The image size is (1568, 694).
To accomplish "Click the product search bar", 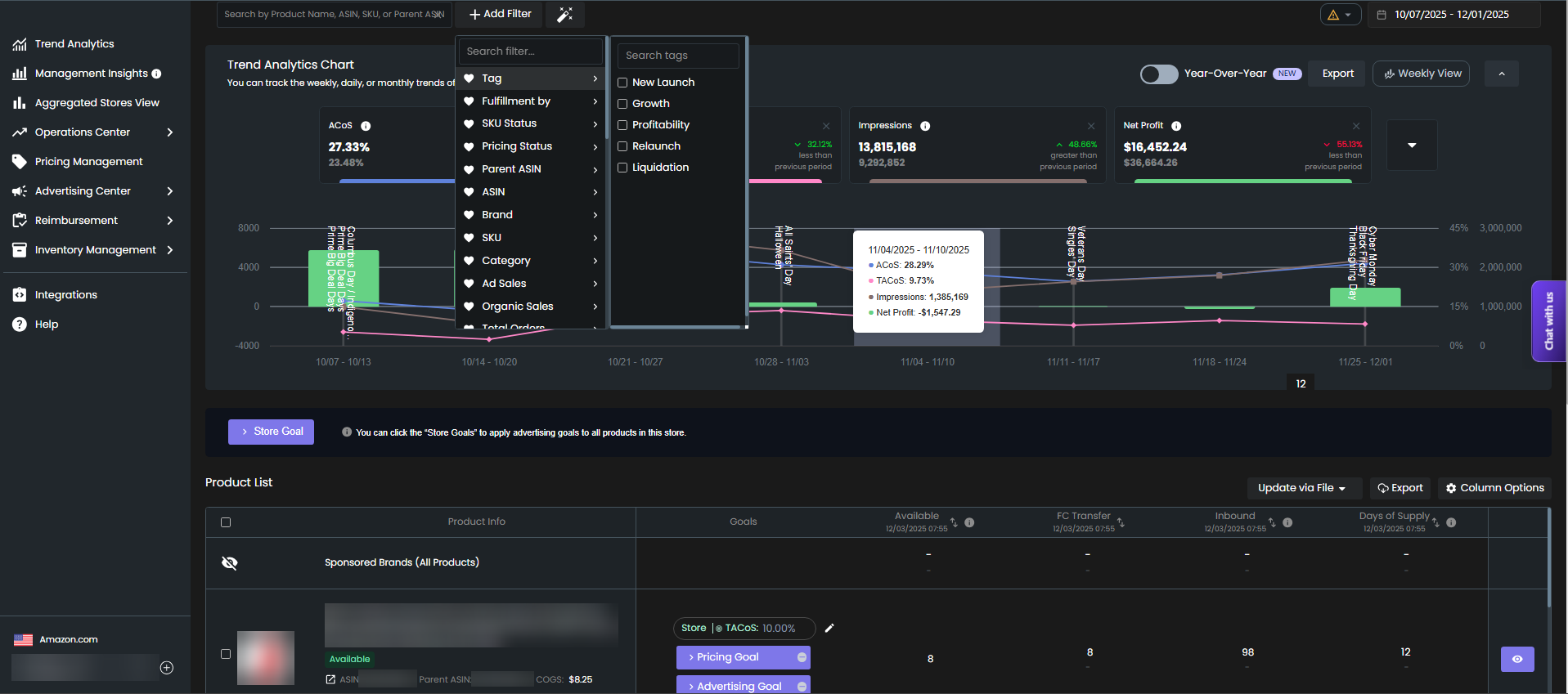I will coord(334,15).
